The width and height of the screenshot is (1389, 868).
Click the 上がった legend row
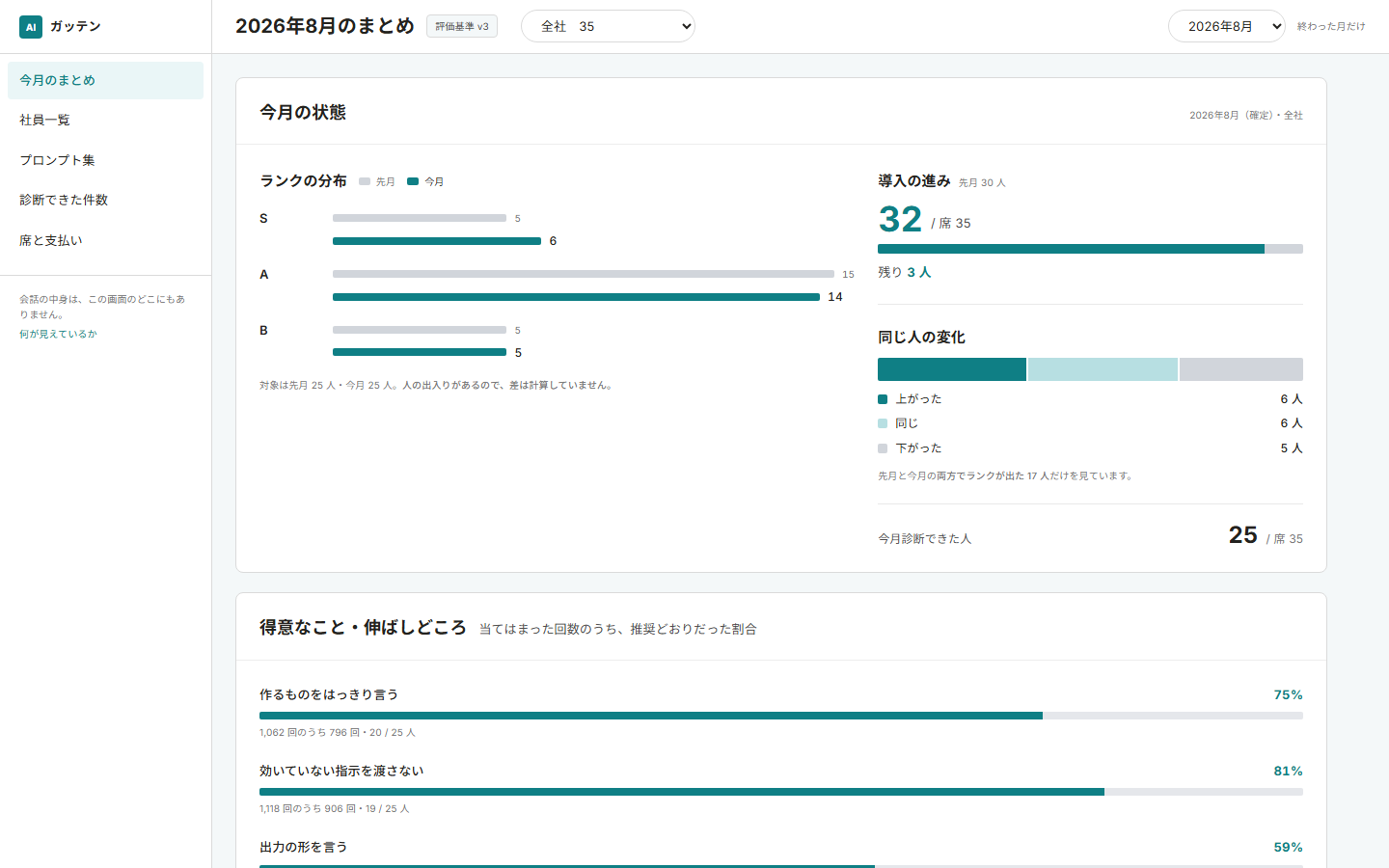tap(1090, 399)
